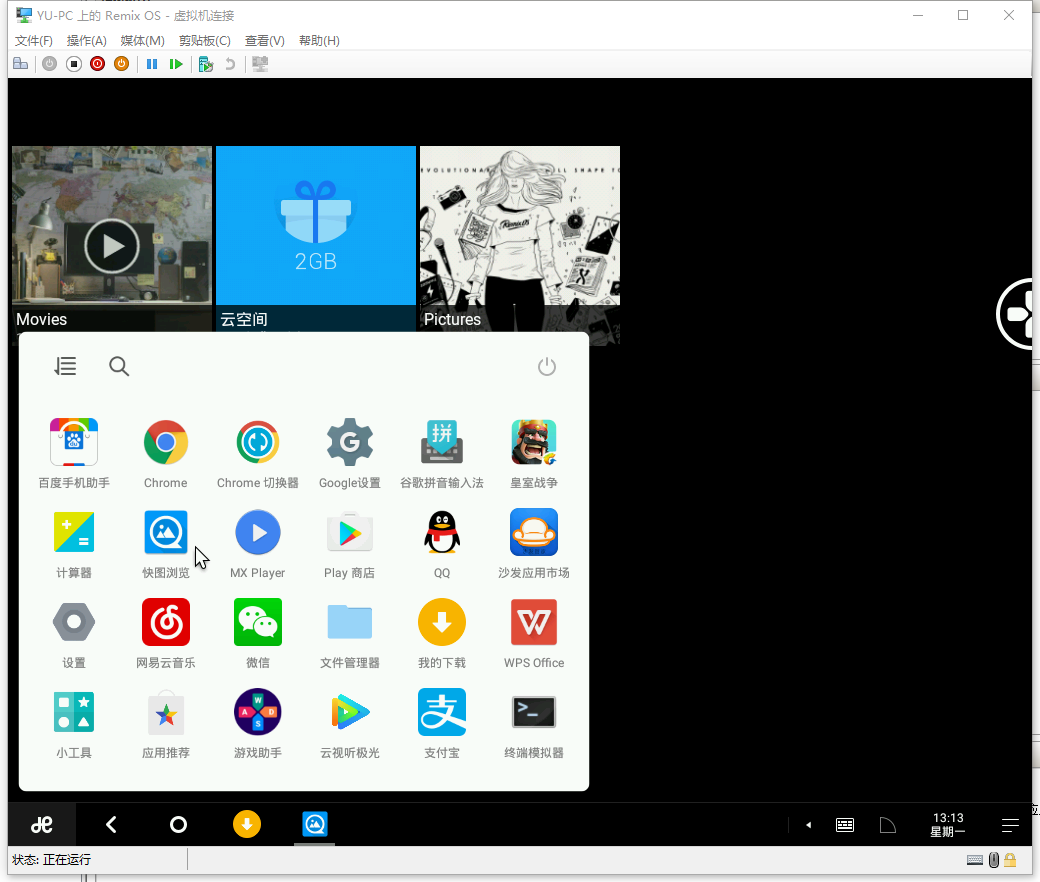
Task: Launch MX Player app
Action: click(258, 533)
